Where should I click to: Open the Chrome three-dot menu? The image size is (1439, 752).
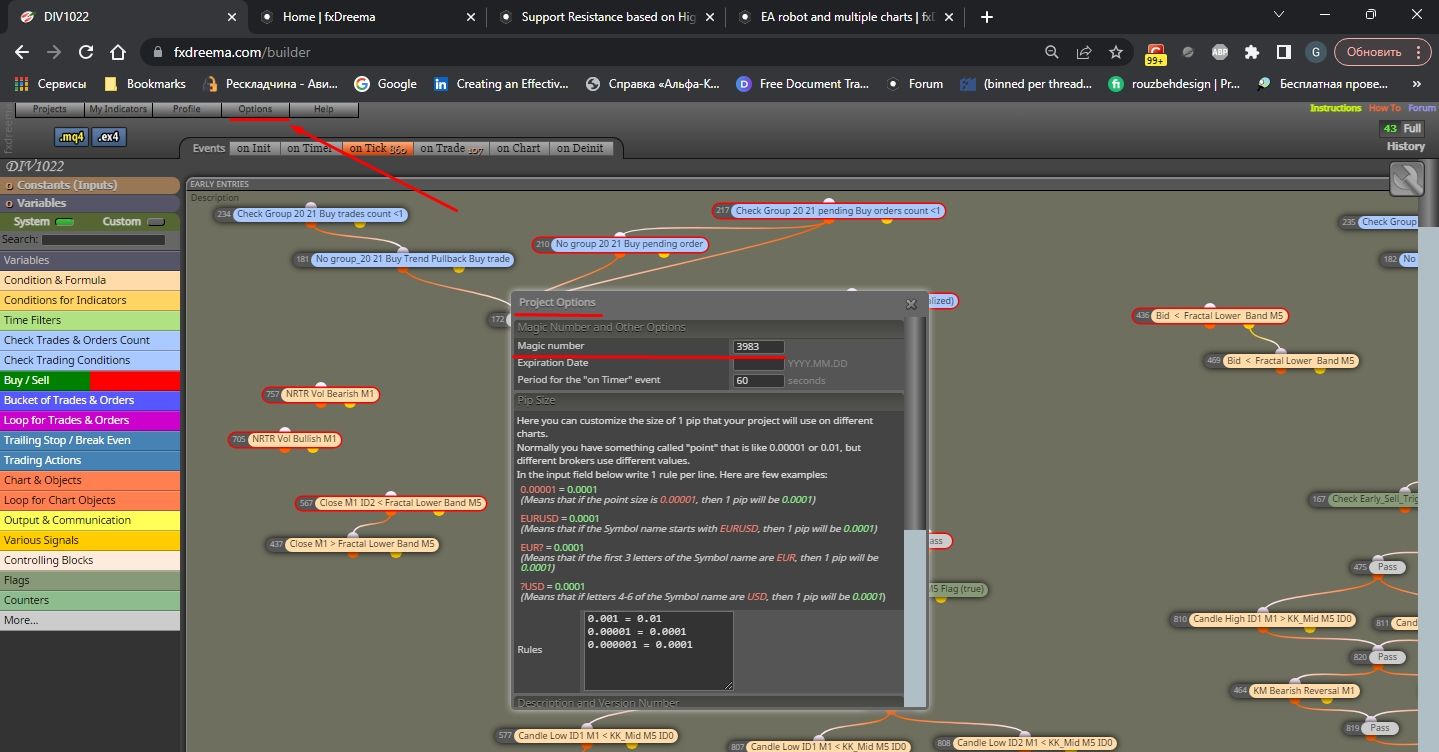pyautogui.click(x=1418, y=52)
